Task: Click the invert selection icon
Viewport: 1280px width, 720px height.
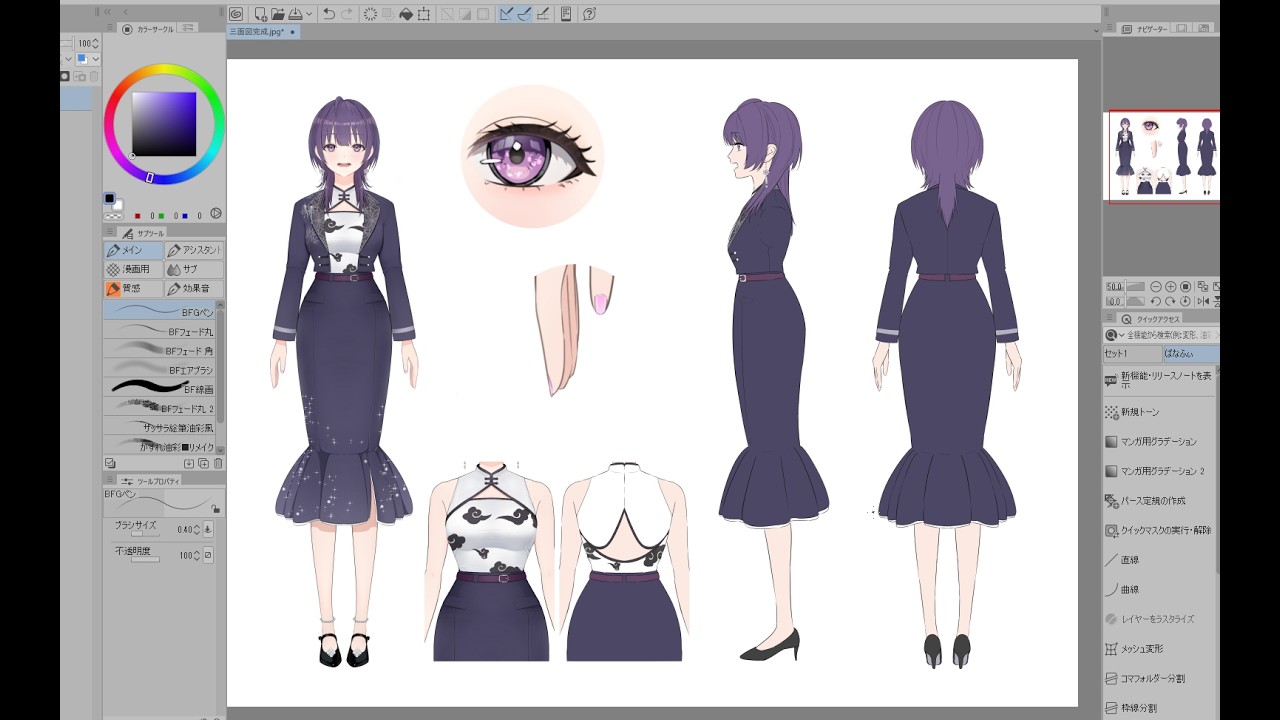Action: point(465,14)
